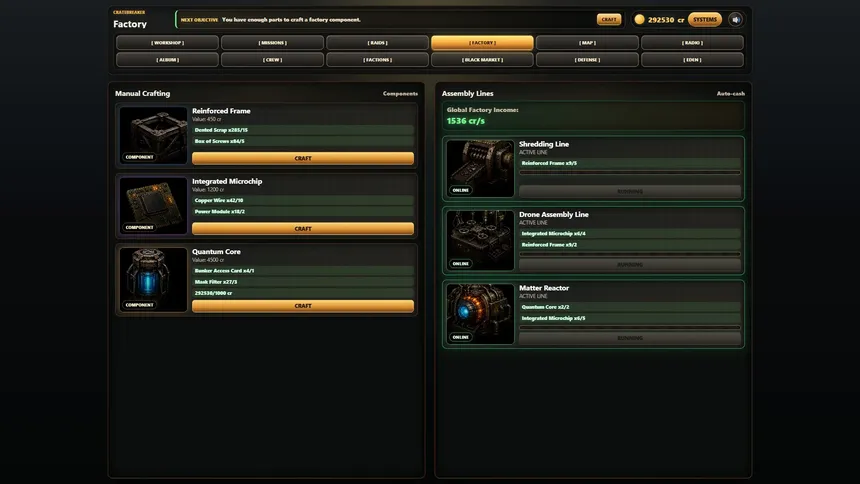The image size is (860, 484).
Task: Click the gold coin credits icon
Action: coord(639,20)
